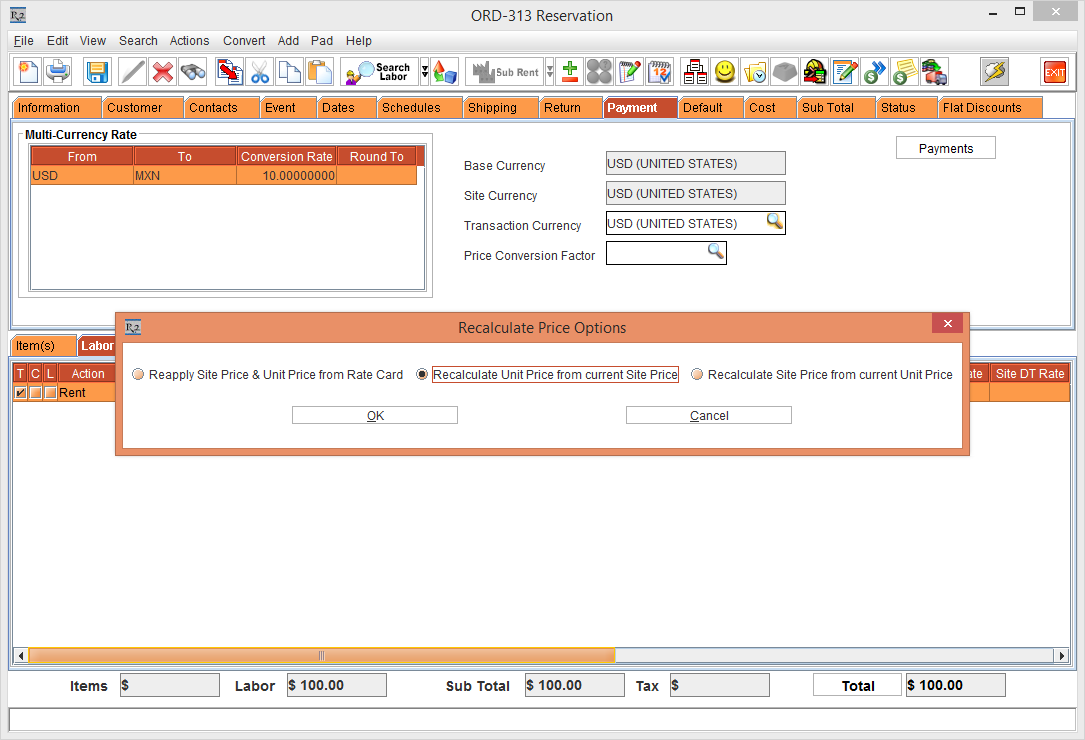Open the dropdown arrow beside Search Labor
Screen dimensions: 1085x740
[x=425, y=72]
